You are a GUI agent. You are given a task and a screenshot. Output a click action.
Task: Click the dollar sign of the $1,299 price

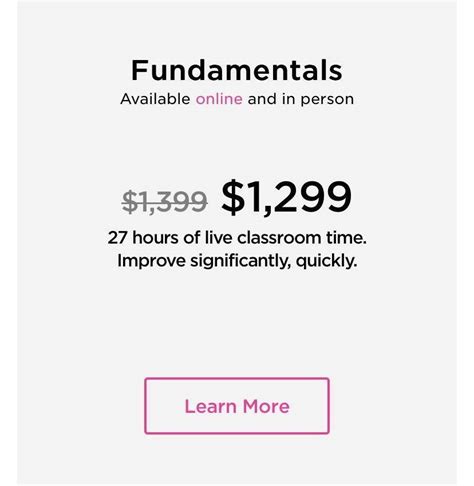tap(233, 197)
